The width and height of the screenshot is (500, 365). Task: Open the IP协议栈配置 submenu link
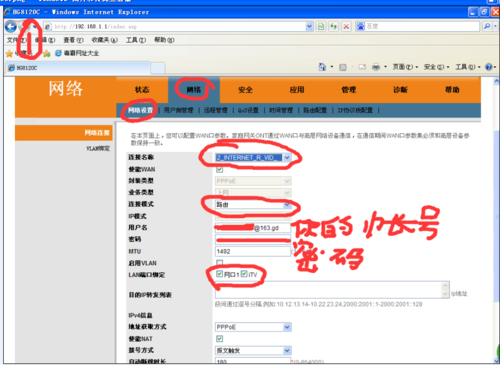[355, 110]
